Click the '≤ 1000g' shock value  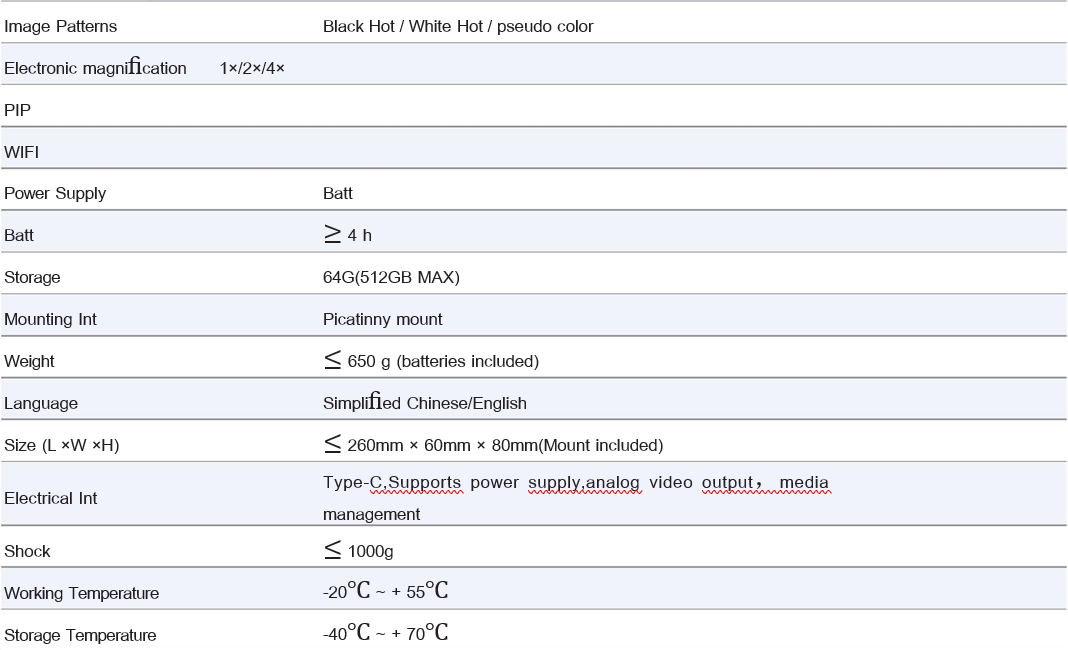click(x=359, y=551)
